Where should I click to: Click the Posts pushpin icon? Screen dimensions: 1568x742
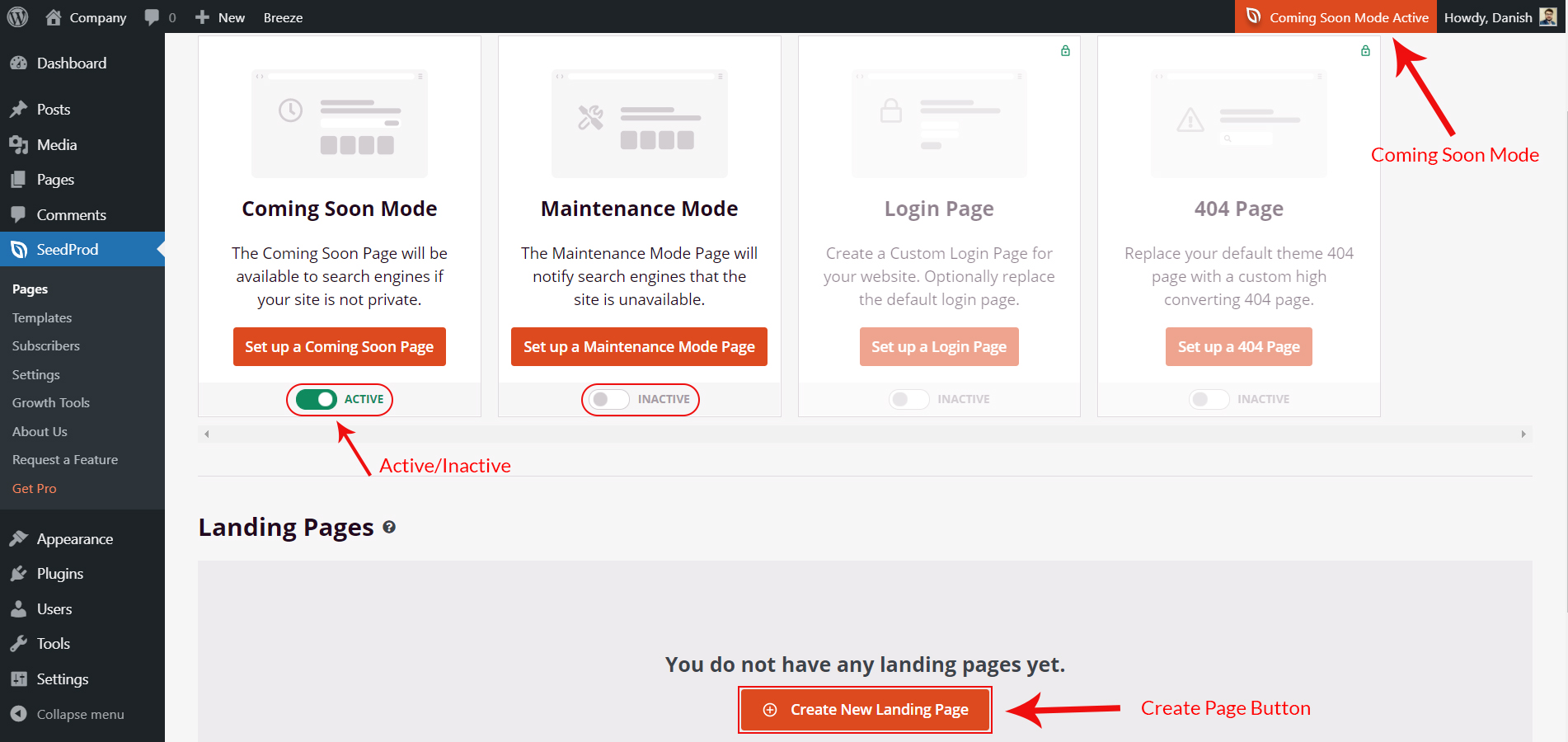coord(18,109)
